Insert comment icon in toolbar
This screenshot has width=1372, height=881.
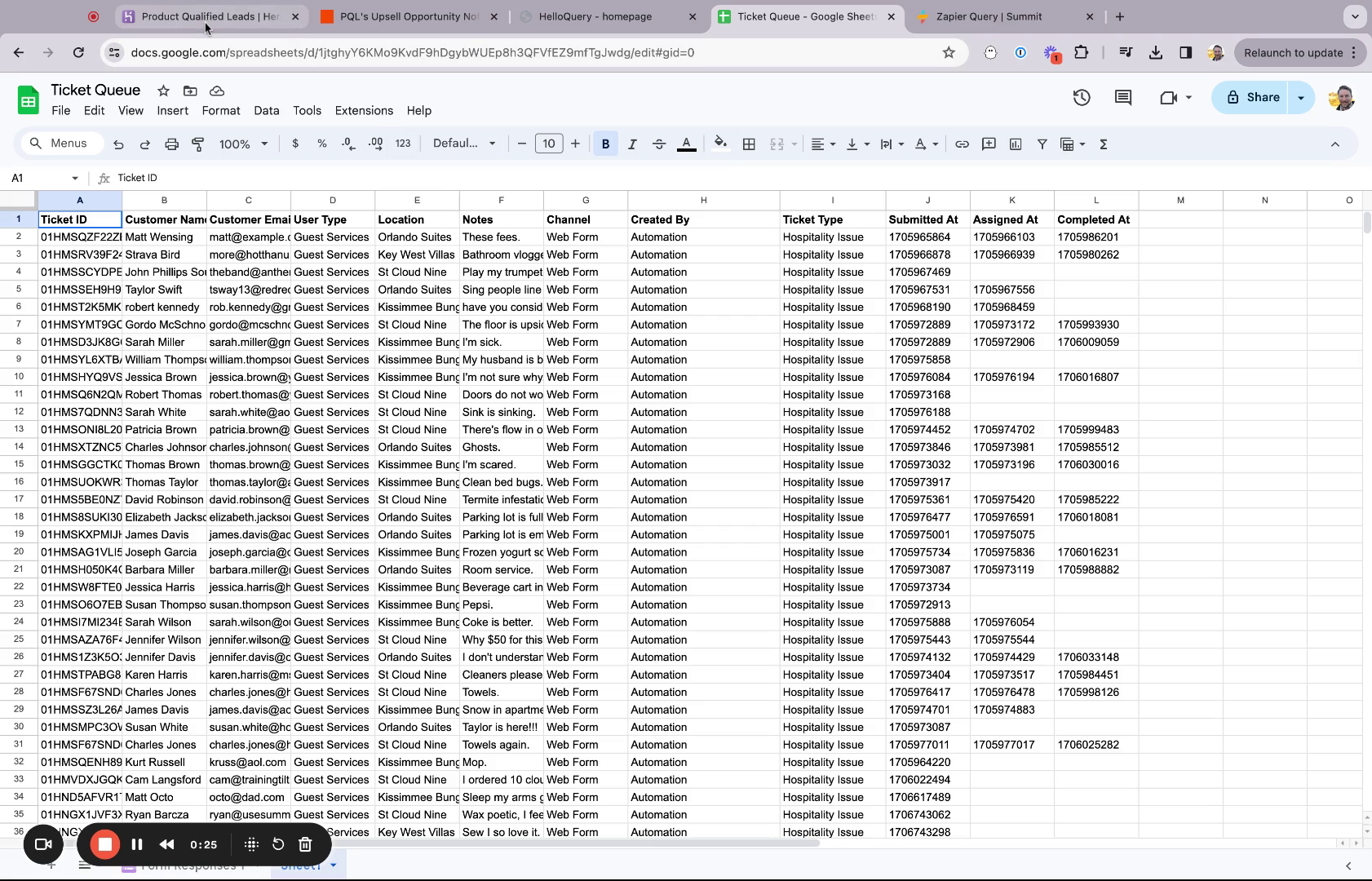coord(989,144)
